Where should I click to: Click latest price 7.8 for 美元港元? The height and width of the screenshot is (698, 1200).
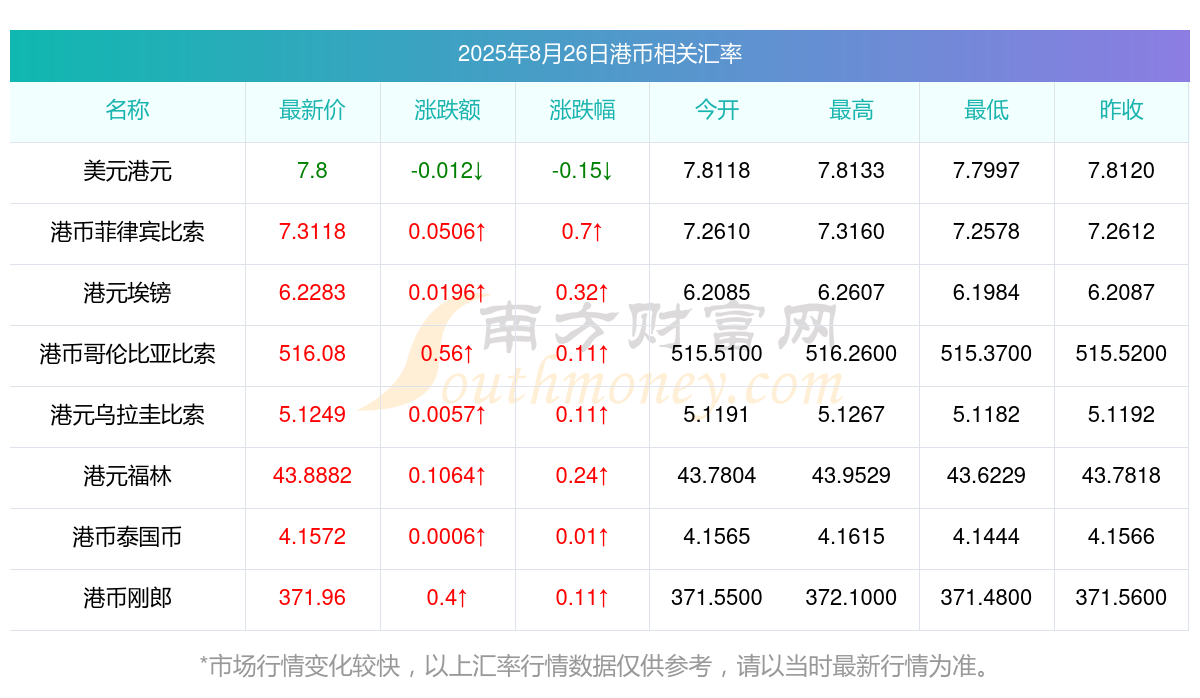click(313, 171)
